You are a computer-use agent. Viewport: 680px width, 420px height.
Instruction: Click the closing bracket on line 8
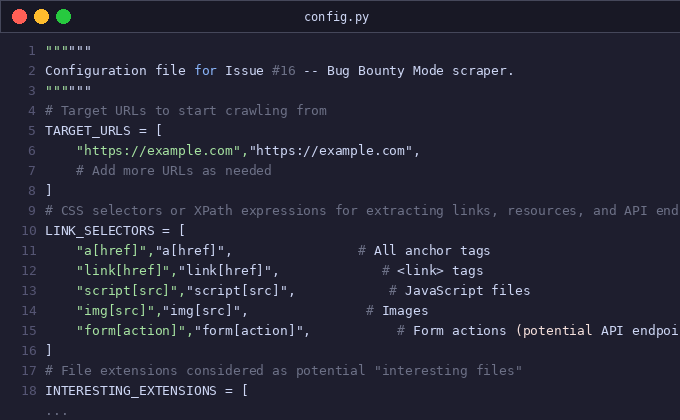(x=49, y=190)
